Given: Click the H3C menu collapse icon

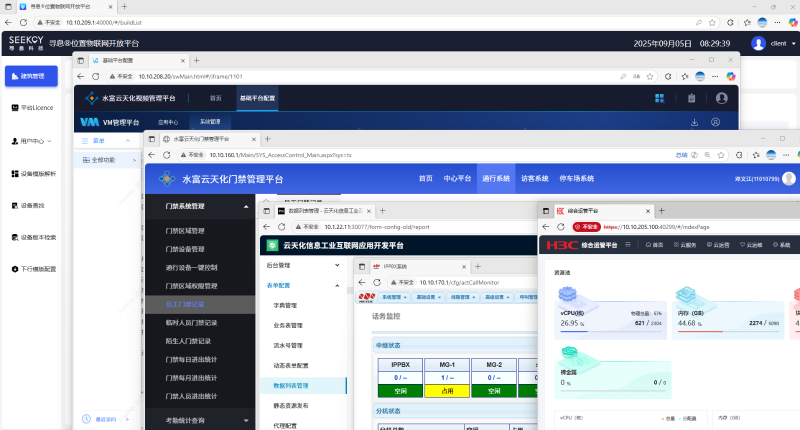Looking at the screenshot, I should pos(628,245).
